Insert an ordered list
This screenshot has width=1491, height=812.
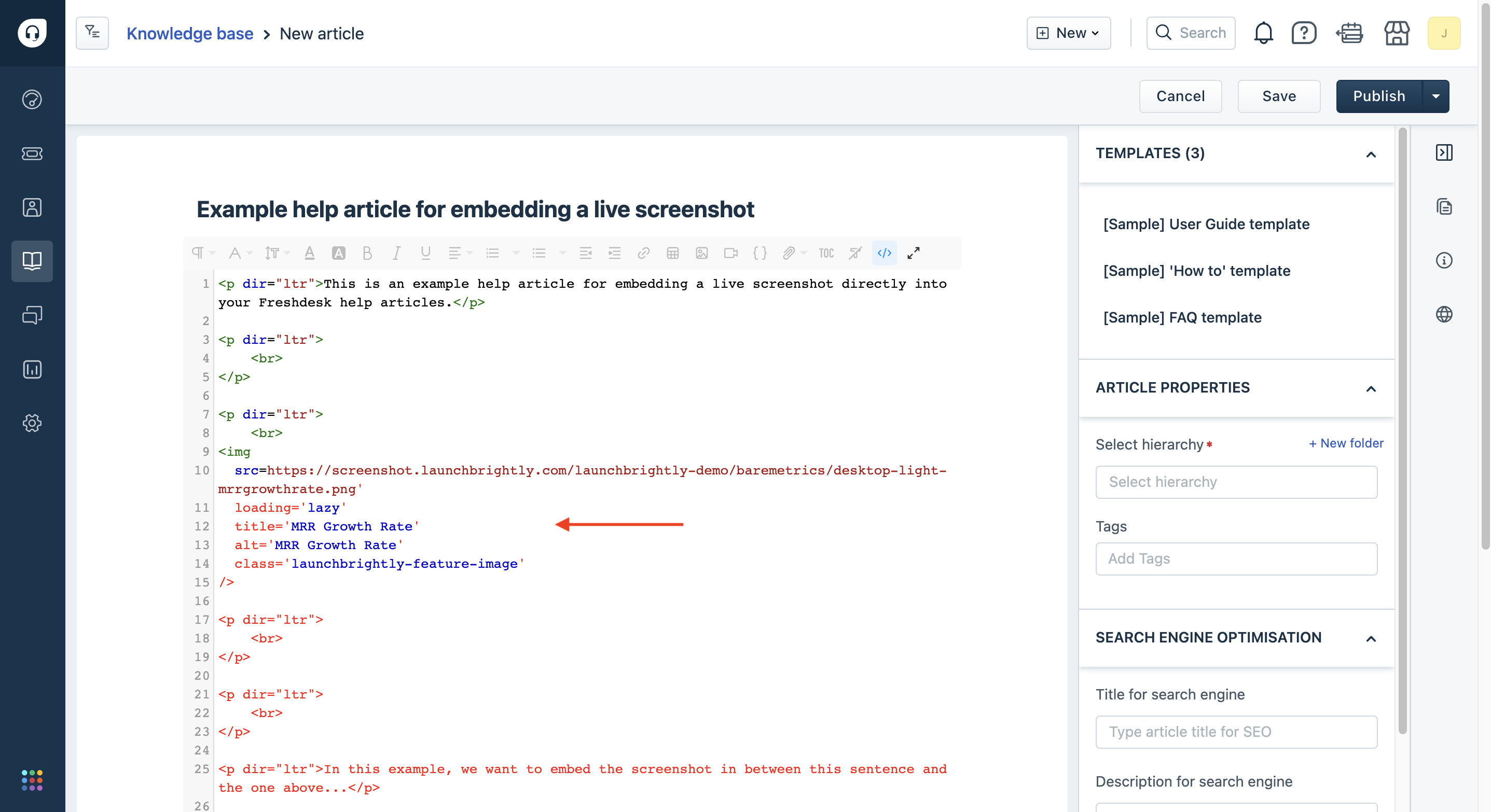(x=492, y=253)
